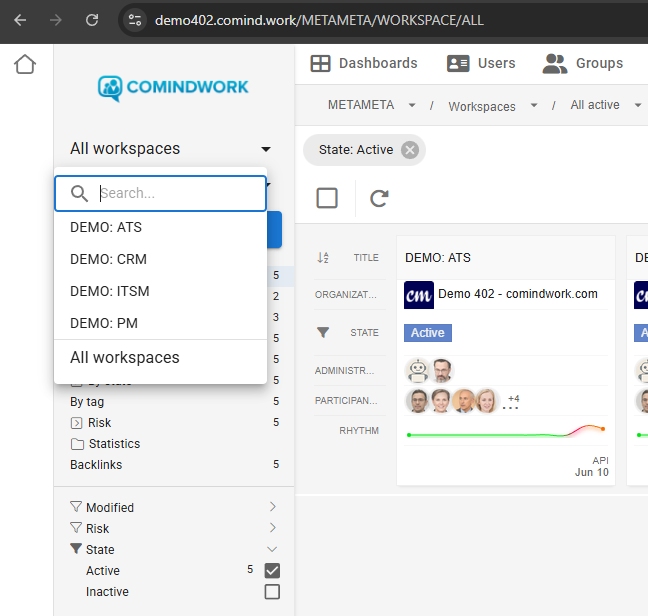Reload the page in browser
648x616 pixels.
tap(92, 20)
